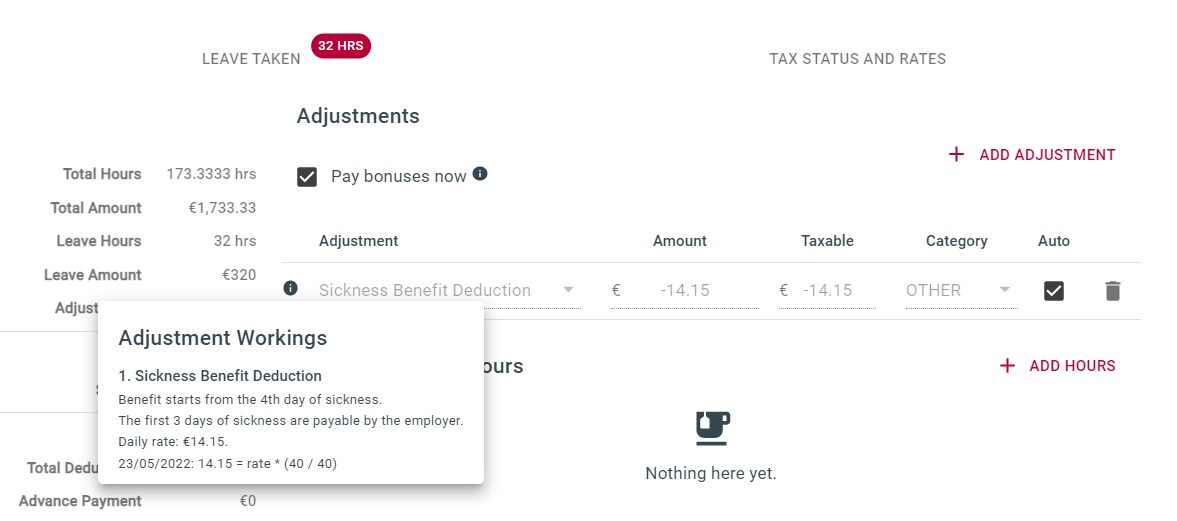Uncheck the Pay bonuses now checkbox
Viewport: 1177px width, 521px height.
point(307,177)
